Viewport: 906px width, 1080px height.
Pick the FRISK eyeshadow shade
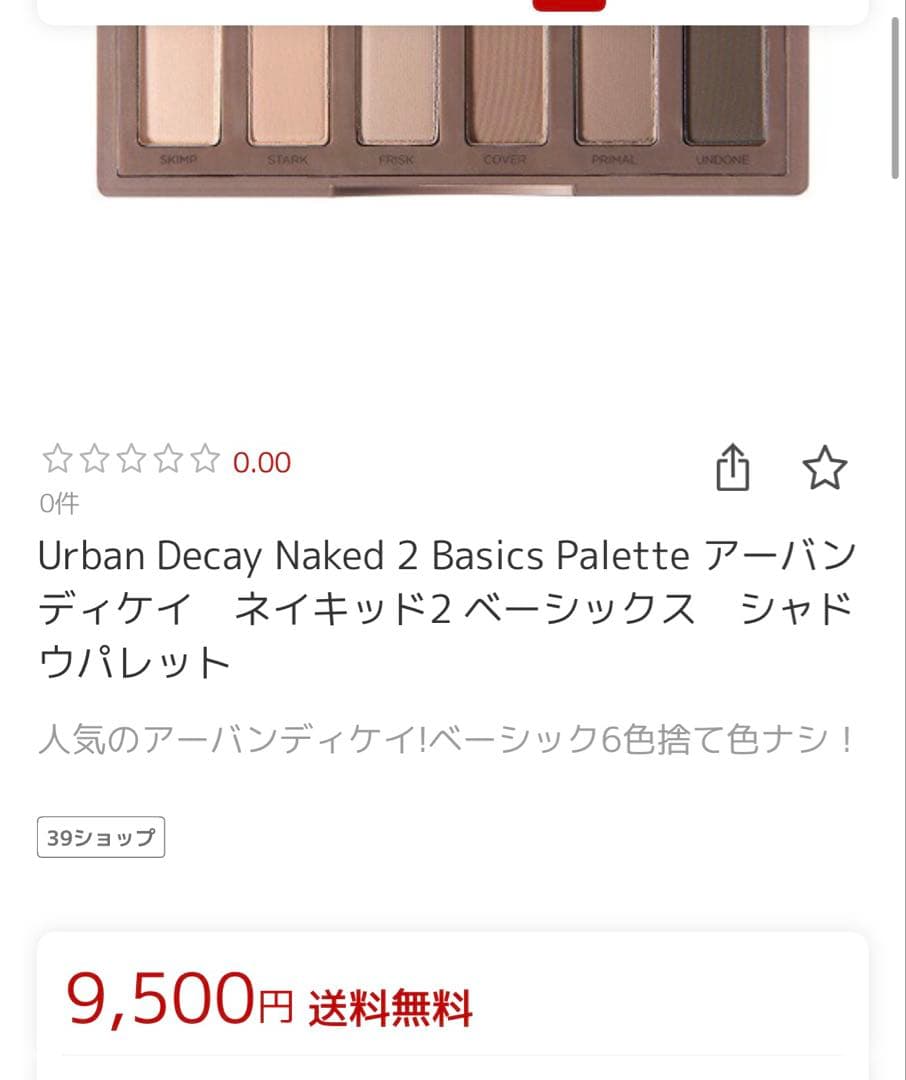397,85
